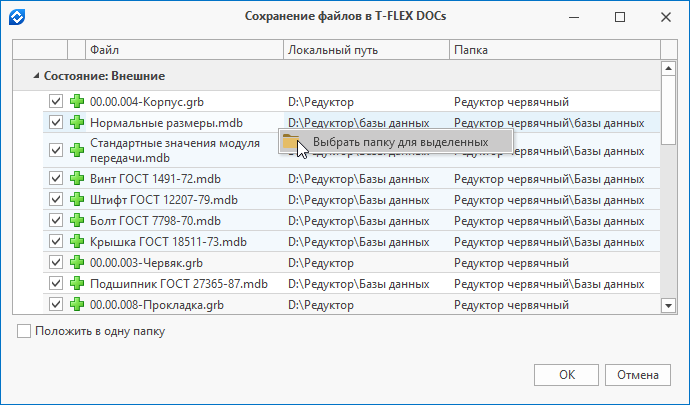Click the scroll-down arrow of the file list
This screenshot has width=690, height=405.
coord(668,305)
